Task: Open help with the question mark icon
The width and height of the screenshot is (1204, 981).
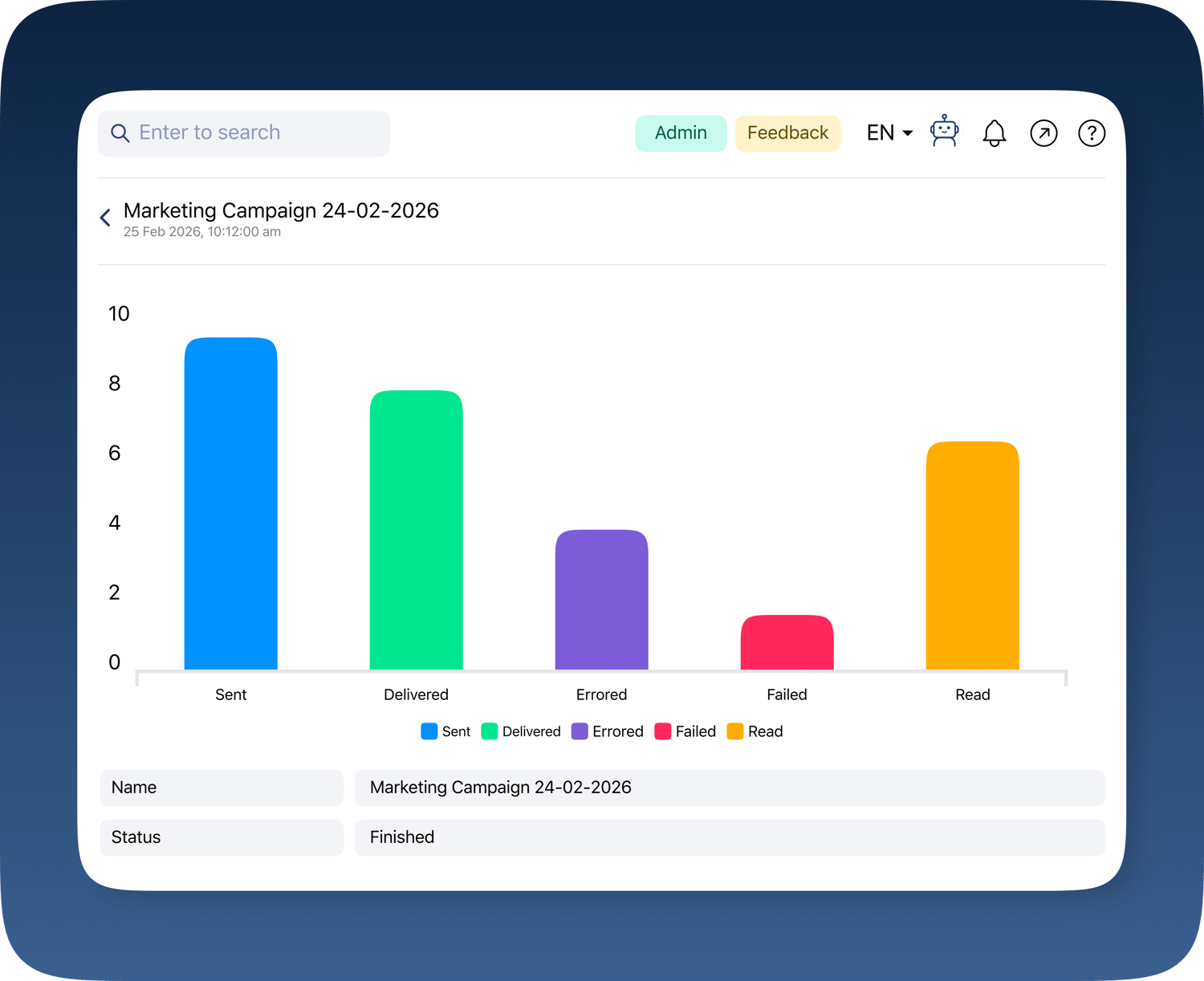Action: (1092, 133)
